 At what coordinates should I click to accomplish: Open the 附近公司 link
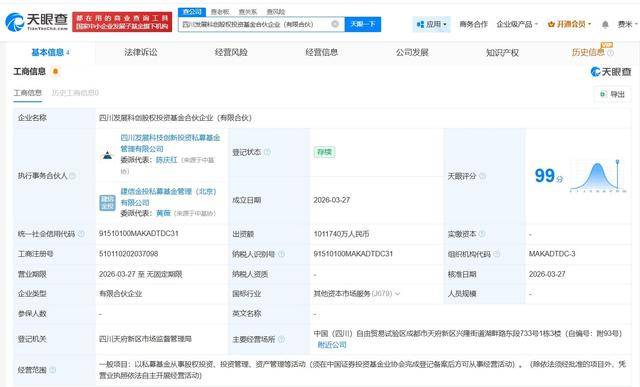click(332, 345)
